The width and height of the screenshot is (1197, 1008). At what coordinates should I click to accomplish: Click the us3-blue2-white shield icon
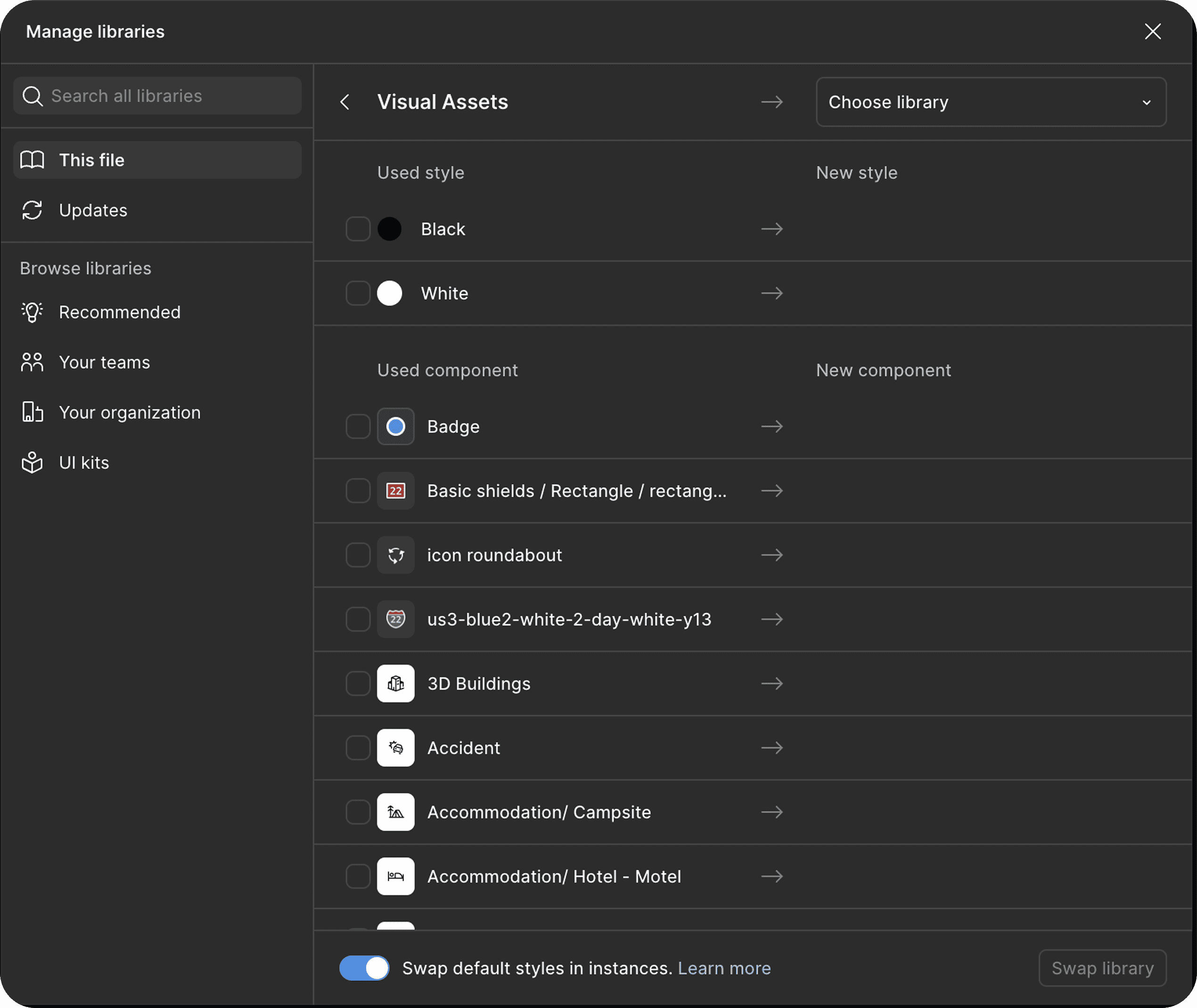coord(395,619)
